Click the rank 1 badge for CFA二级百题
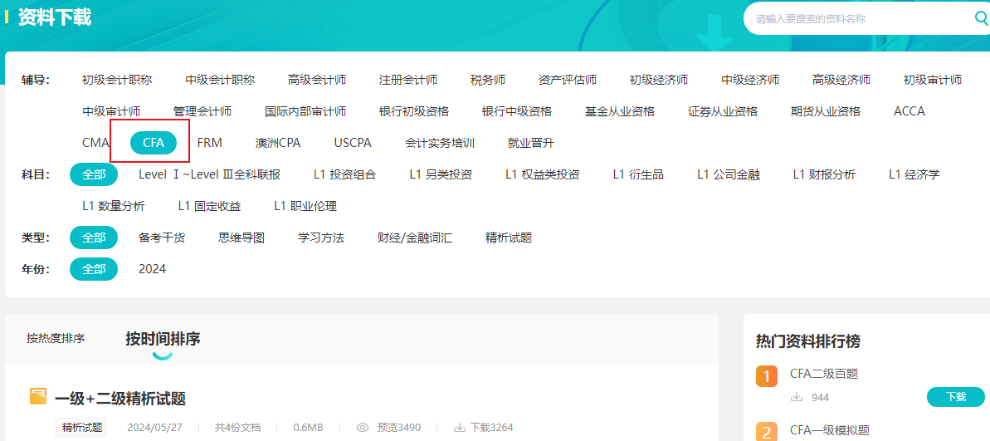The image size is (990, 441). [766, 377]
